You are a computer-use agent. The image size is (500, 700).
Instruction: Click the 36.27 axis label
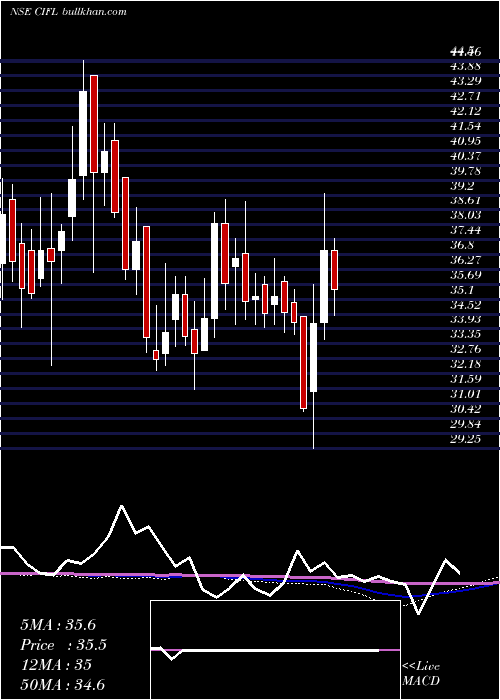click(x=466, y=260)
